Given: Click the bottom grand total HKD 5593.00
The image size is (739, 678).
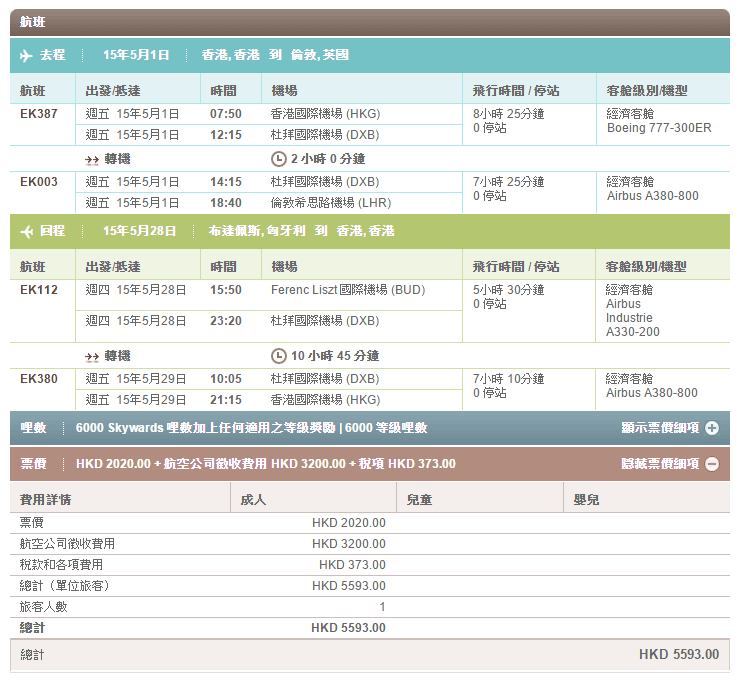Looking at the screenshot, I should (x=678, y=655).
